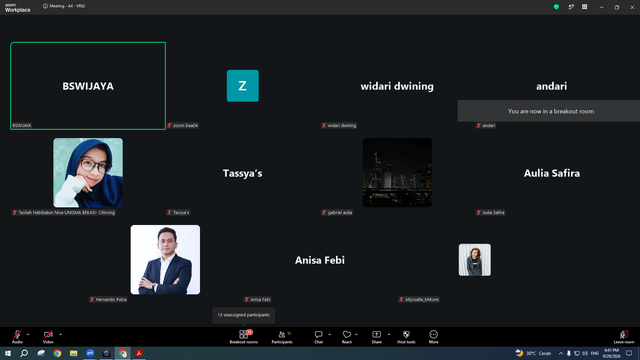This screenshot has height=360, width=640.
Task: Open the Chat panel
Action: coord(318,337)
